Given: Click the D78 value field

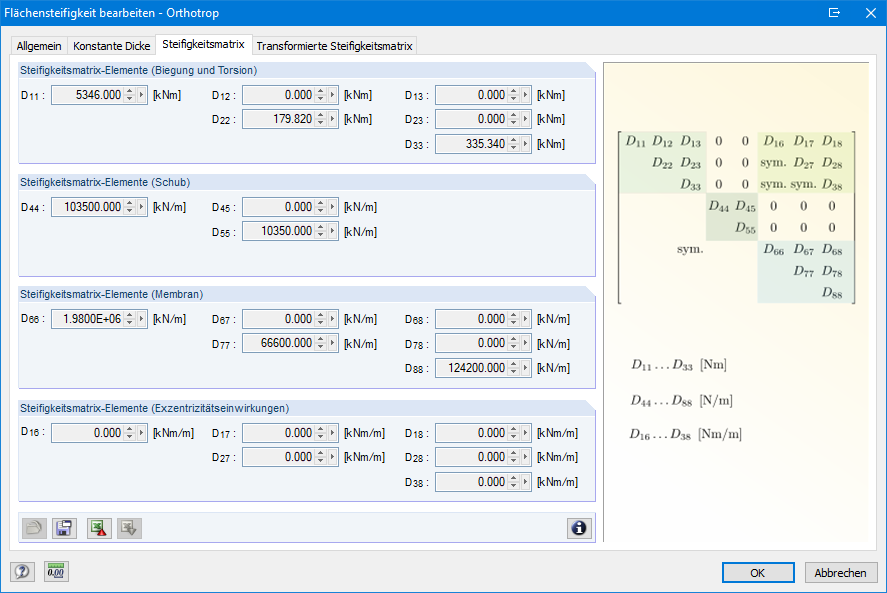Looking at the screenshot, I should [472, 343].
